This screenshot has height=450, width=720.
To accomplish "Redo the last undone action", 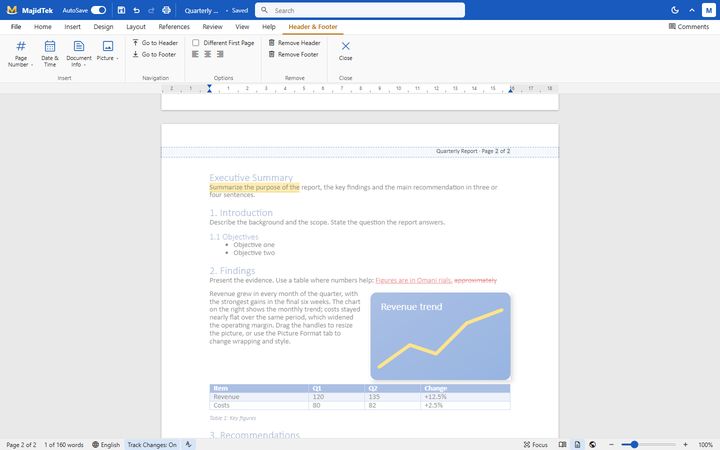I will (x=151, y=10).
